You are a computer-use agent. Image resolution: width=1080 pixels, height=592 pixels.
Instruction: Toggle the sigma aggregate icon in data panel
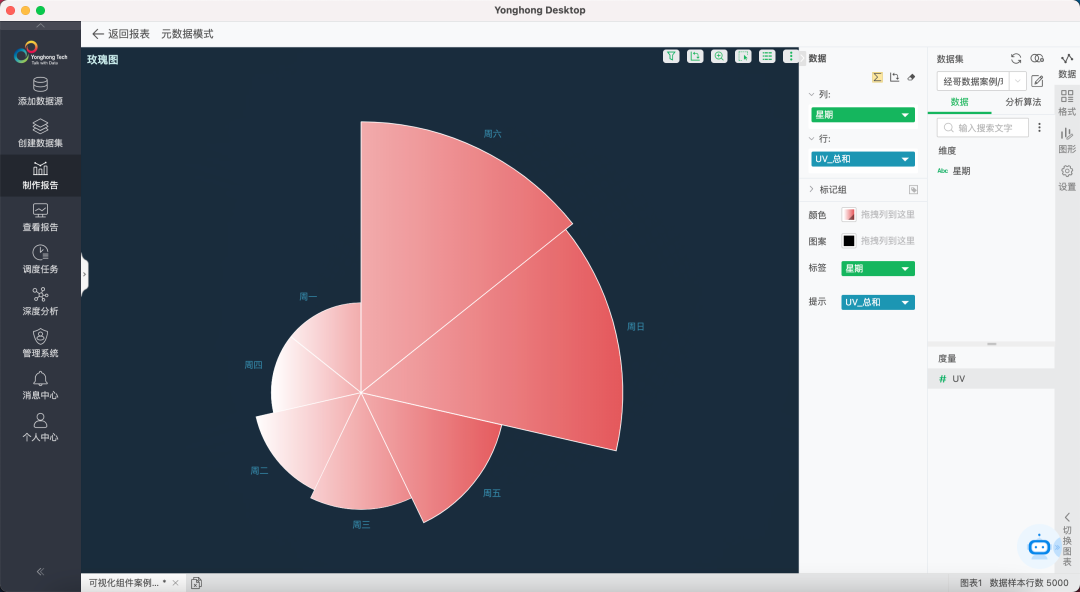877,77
